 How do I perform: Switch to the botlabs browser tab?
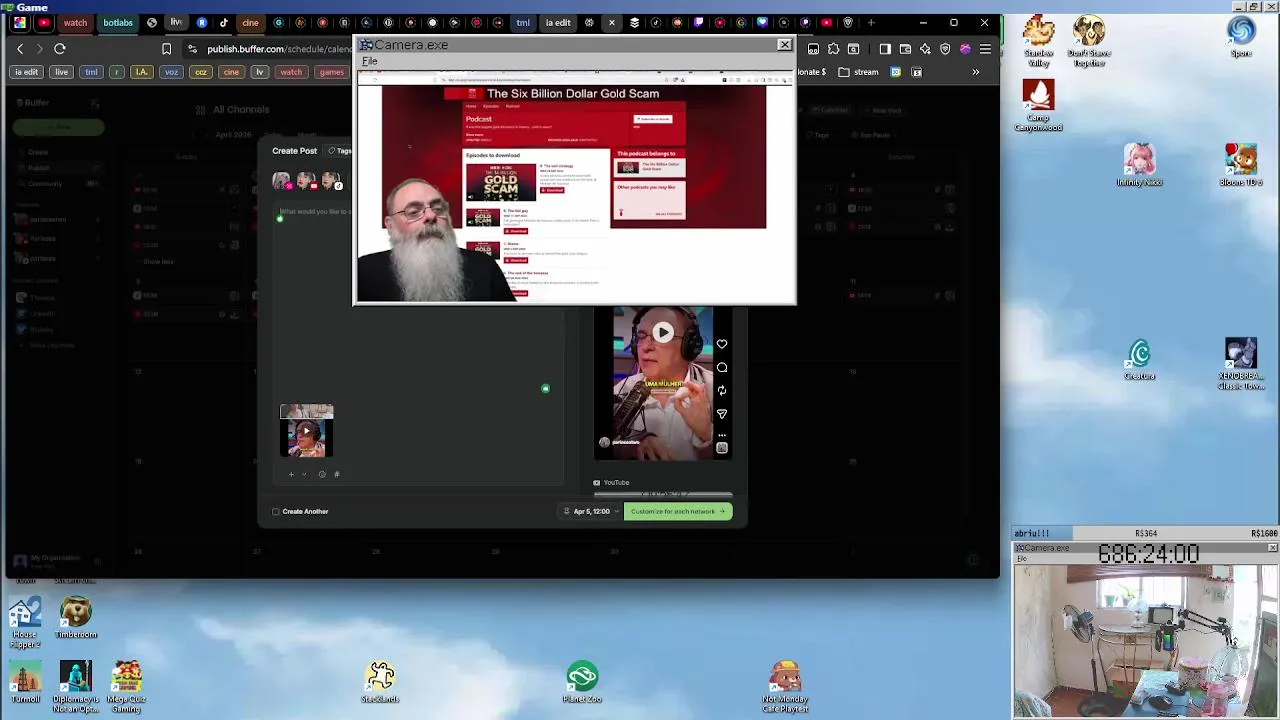pos(117,22)
